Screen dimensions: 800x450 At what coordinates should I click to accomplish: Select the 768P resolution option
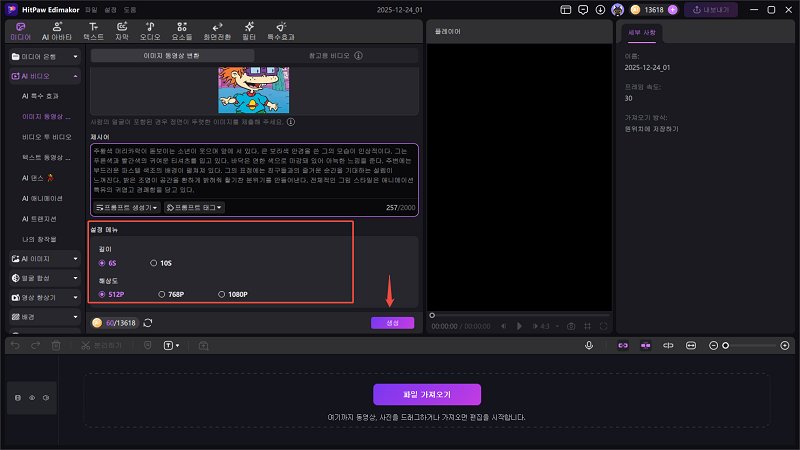[171, 294]
